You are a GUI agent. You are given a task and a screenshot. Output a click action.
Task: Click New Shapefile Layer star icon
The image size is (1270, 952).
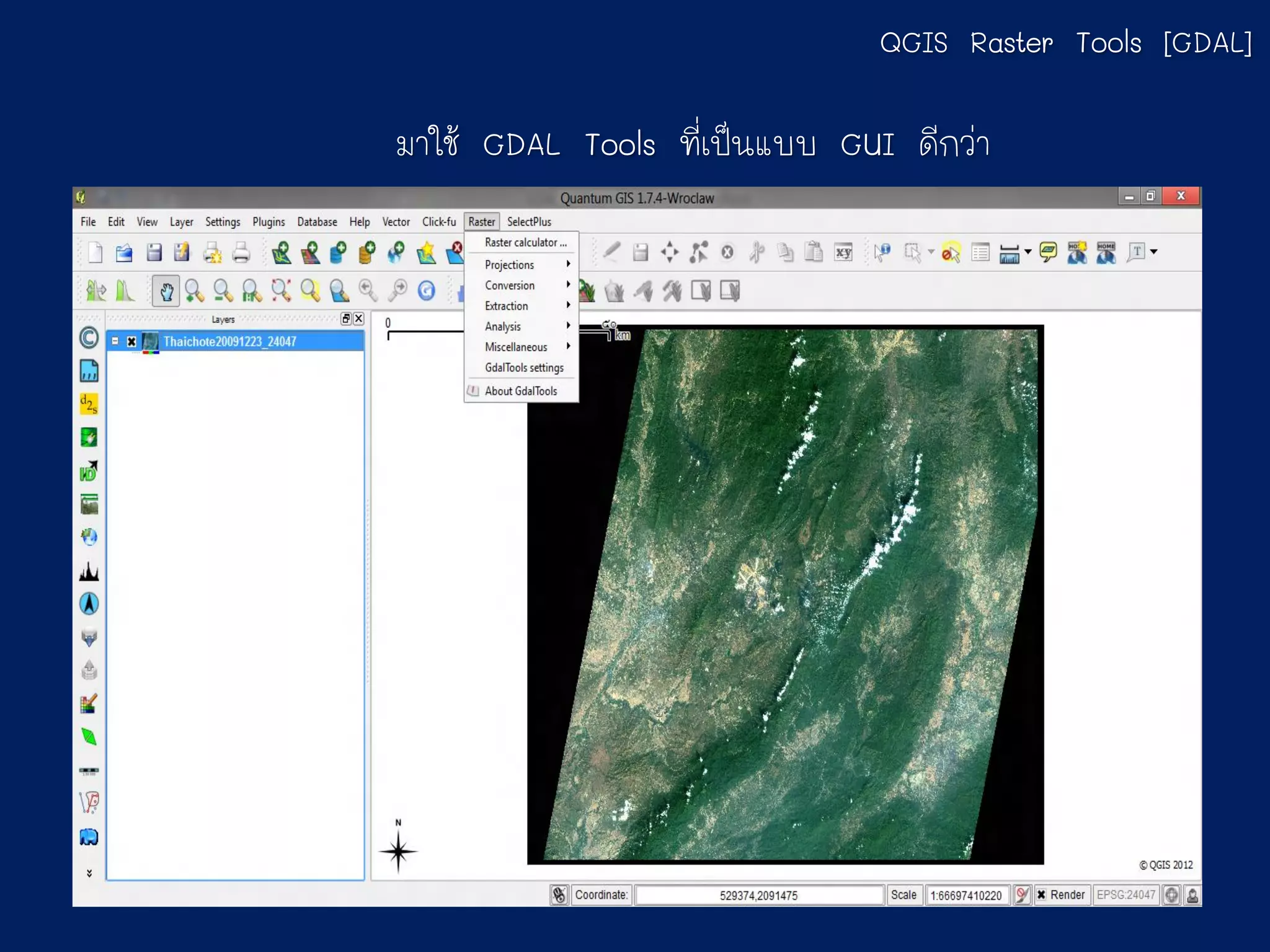tap(426, 252)
